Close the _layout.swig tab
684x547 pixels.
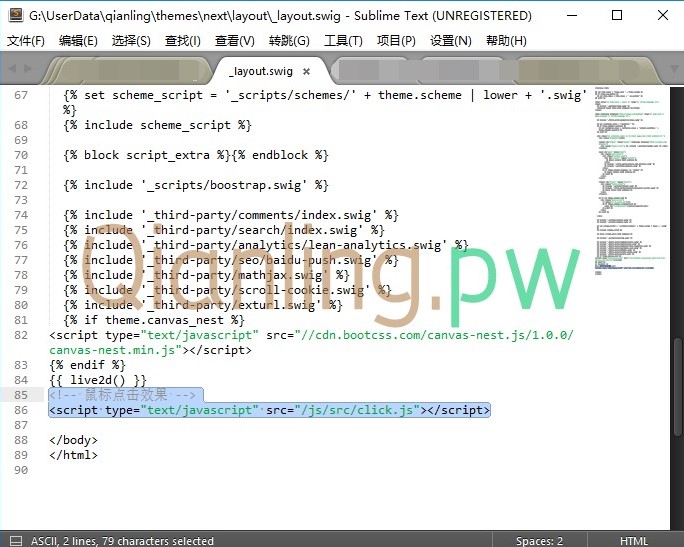(307, 71)
